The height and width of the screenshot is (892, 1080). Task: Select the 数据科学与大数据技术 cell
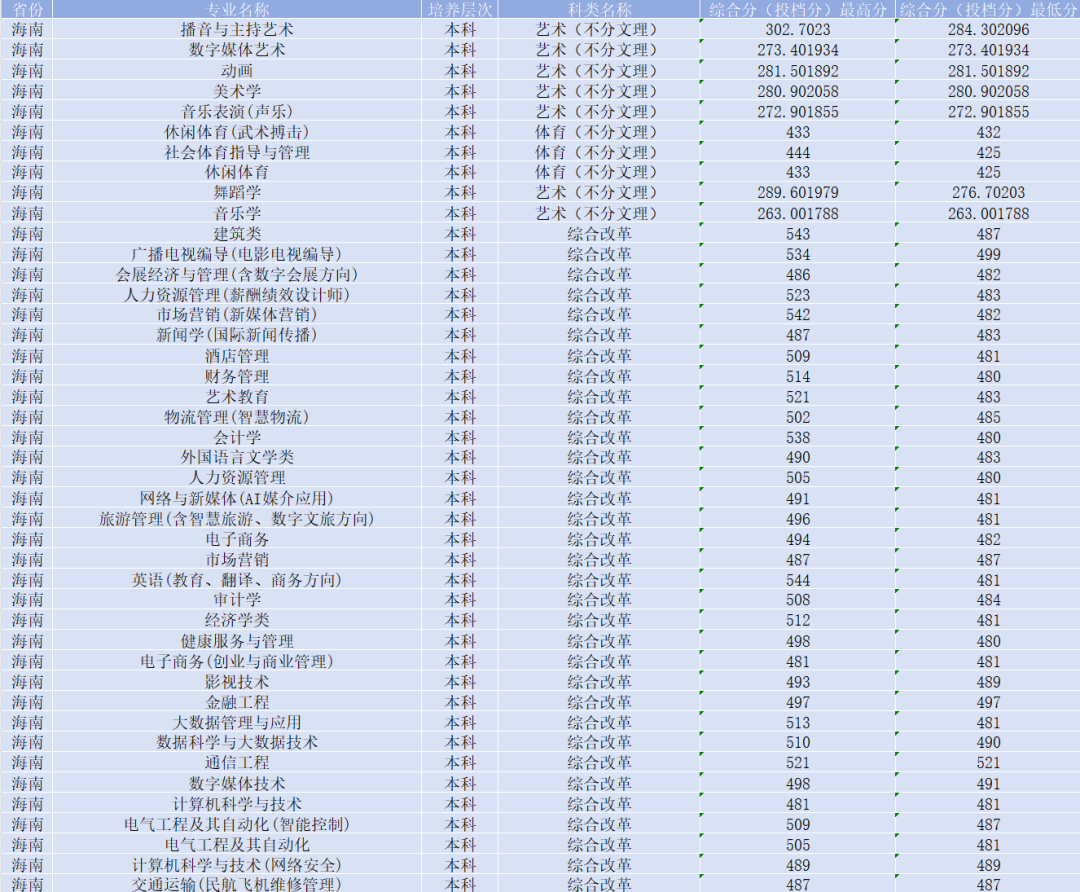click(237, 743)
